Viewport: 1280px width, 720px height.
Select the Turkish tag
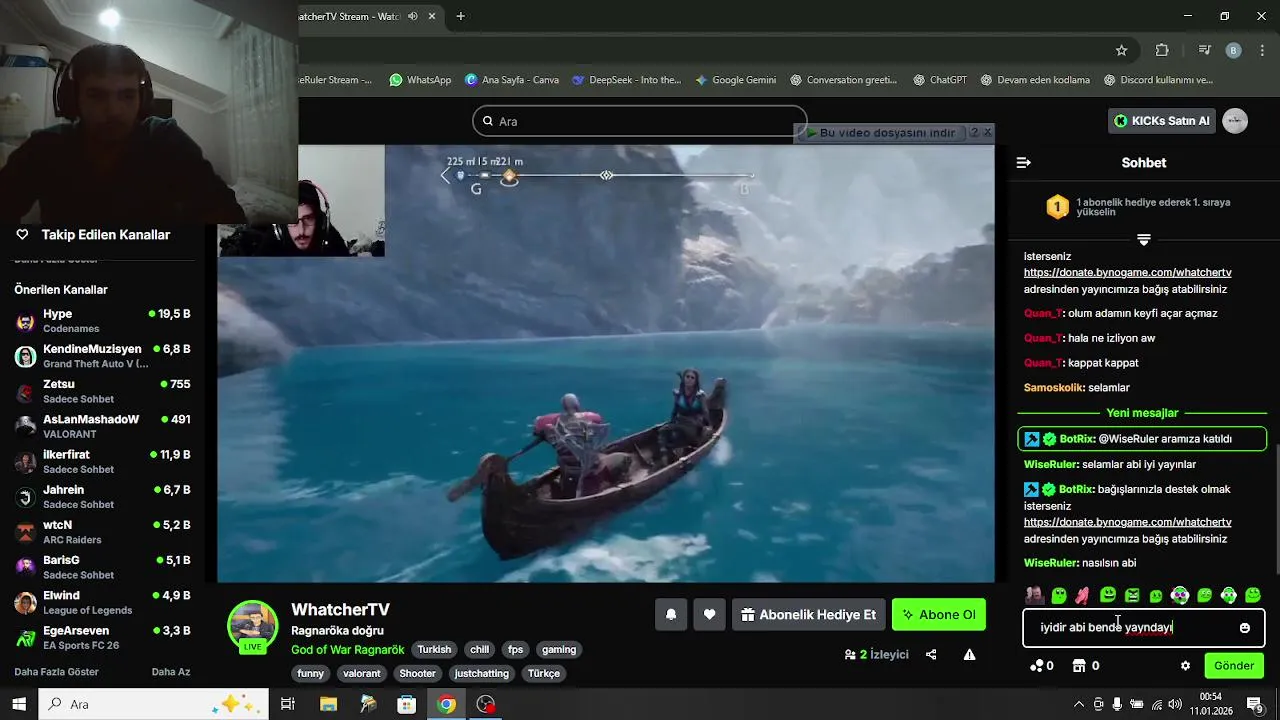434,650
